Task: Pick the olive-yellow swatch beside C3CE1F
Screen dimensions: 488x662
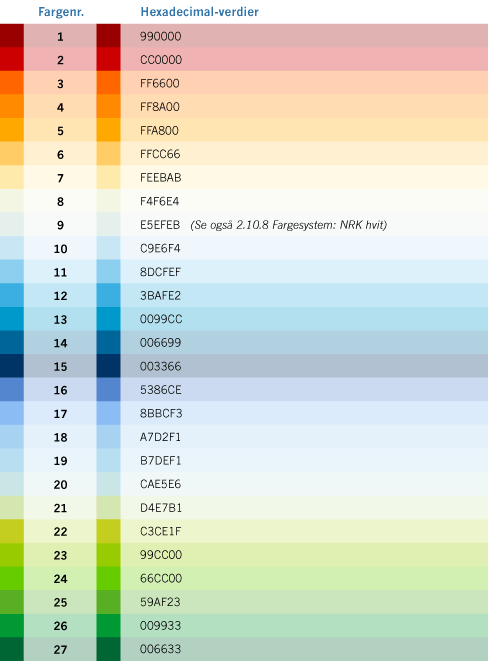Action: pyautogui.click(x=108, y=531)
